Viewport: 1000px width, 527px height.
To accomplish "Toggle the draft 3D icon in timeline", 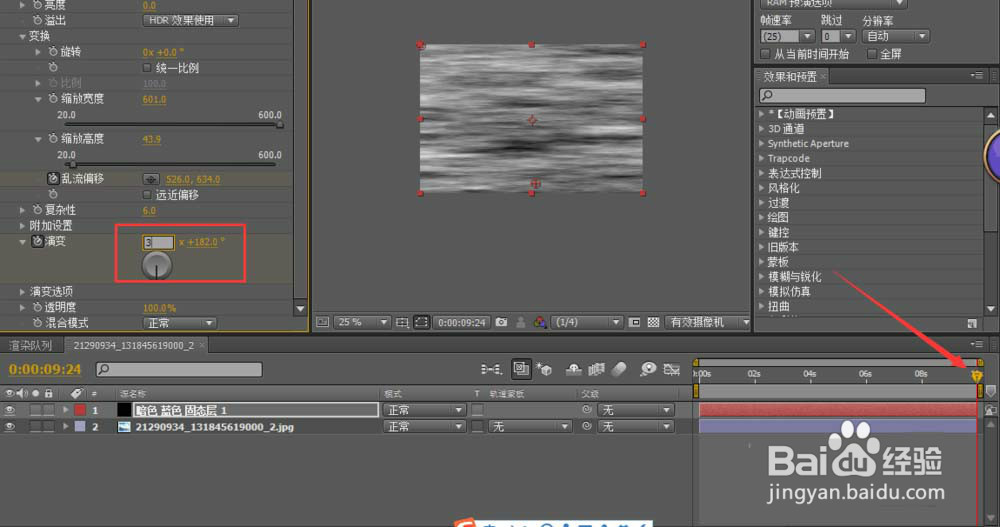I will pos(544,369).
